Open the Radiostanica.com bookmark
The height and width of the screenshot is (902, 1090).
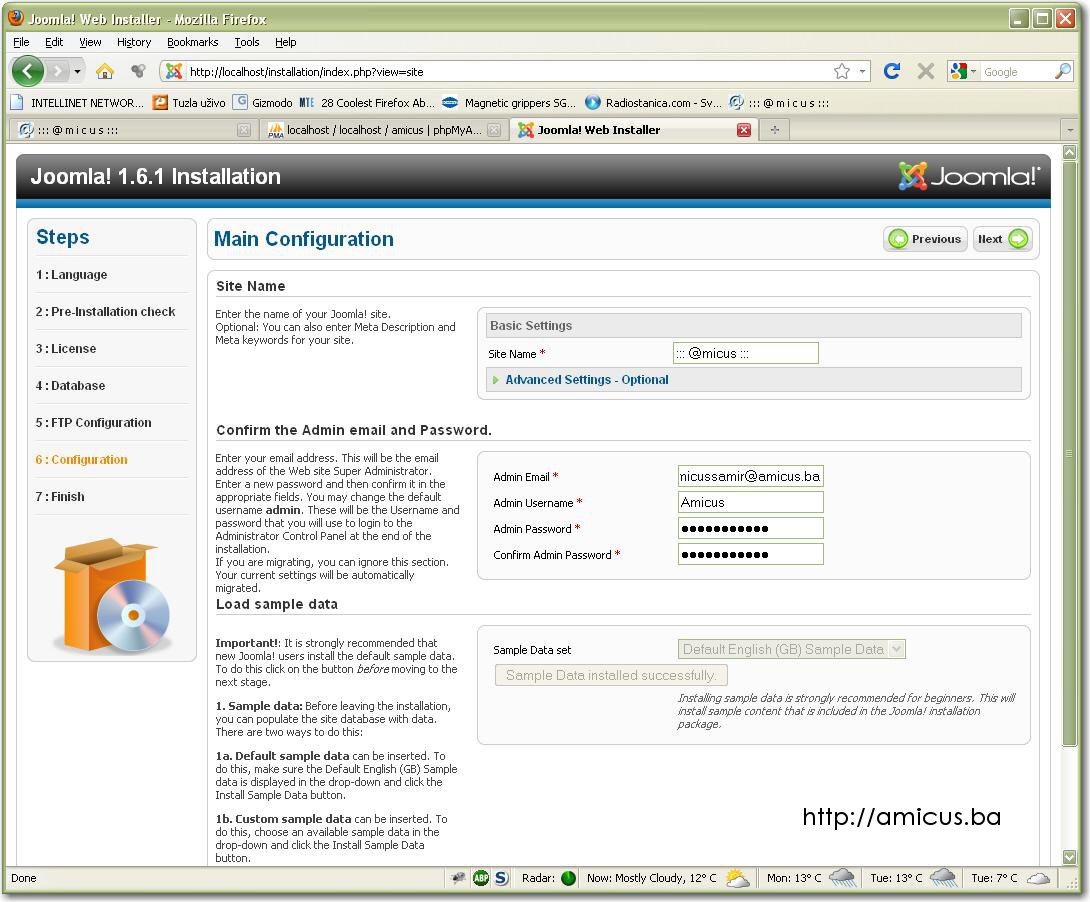pos(653,103)
